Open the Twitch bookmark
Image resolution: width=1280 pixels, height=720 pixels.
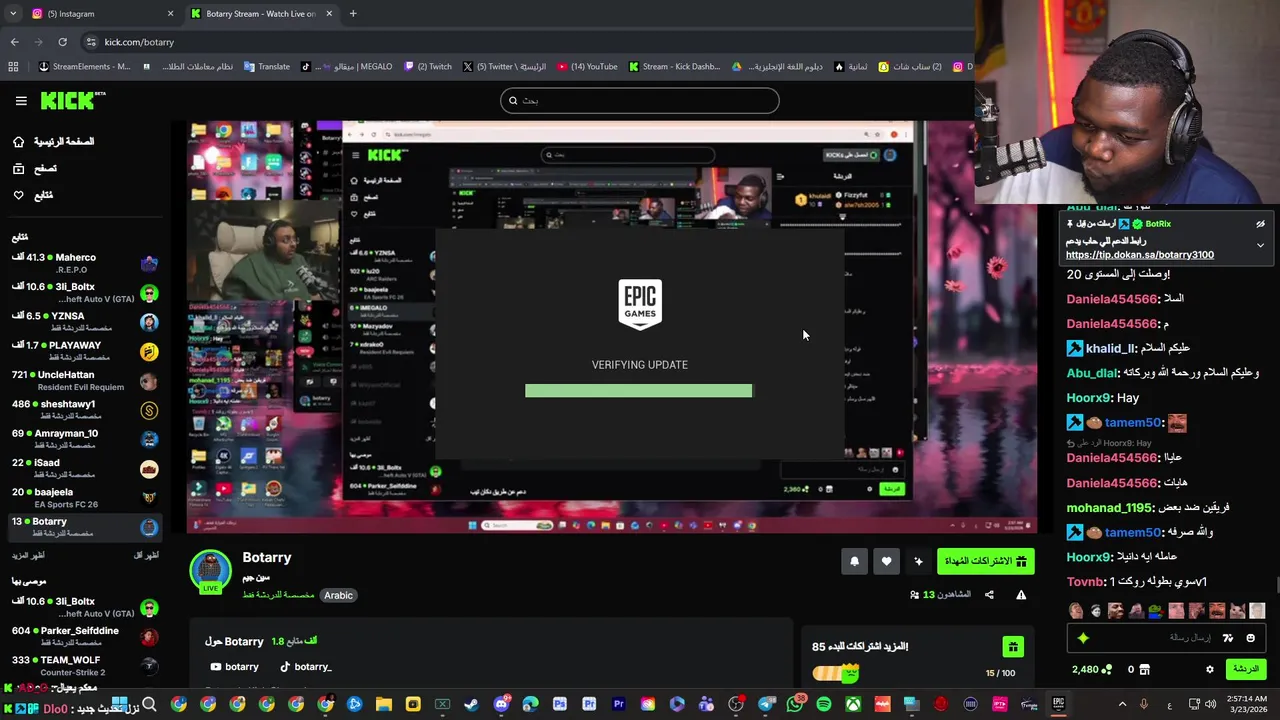[x=428, y=67]
